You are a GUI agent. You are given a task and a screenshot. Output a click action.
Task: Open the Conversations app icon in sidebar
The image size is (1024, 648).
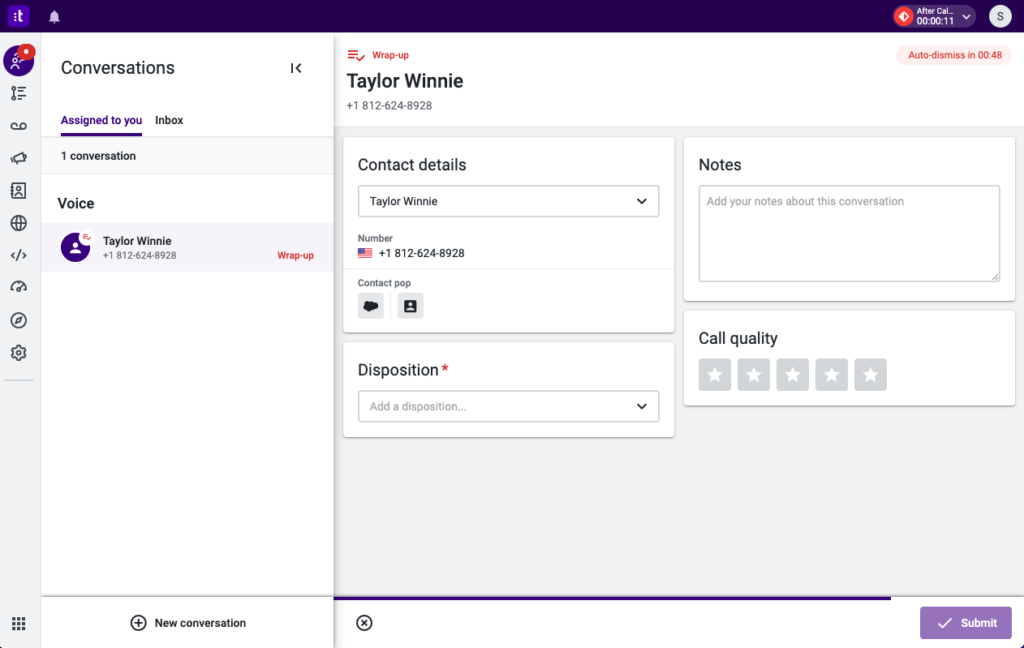point(18,61)
